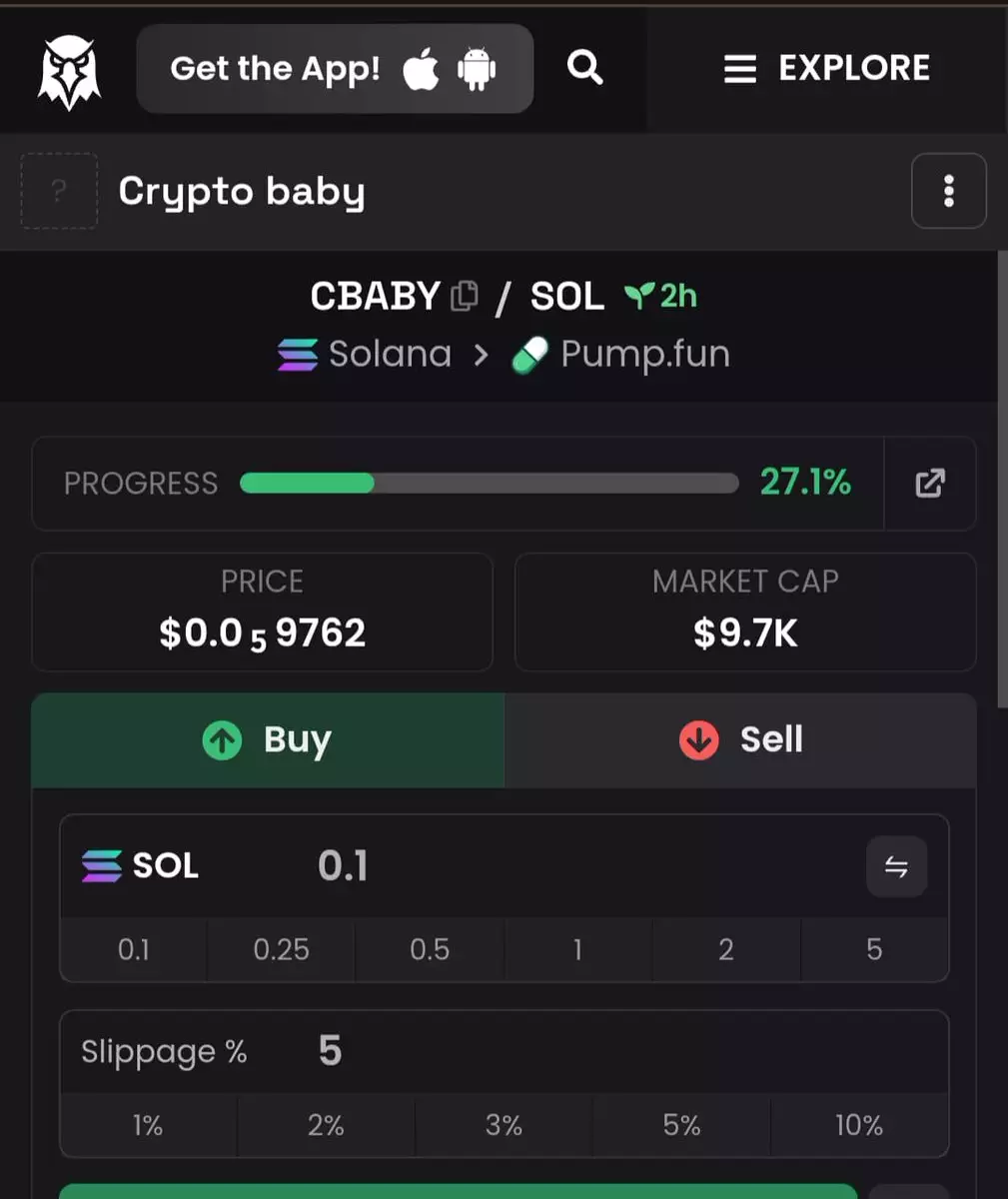Switch to the Buy tab
This screenshot has height=1199, width=1008.
(x=268, y=740)
